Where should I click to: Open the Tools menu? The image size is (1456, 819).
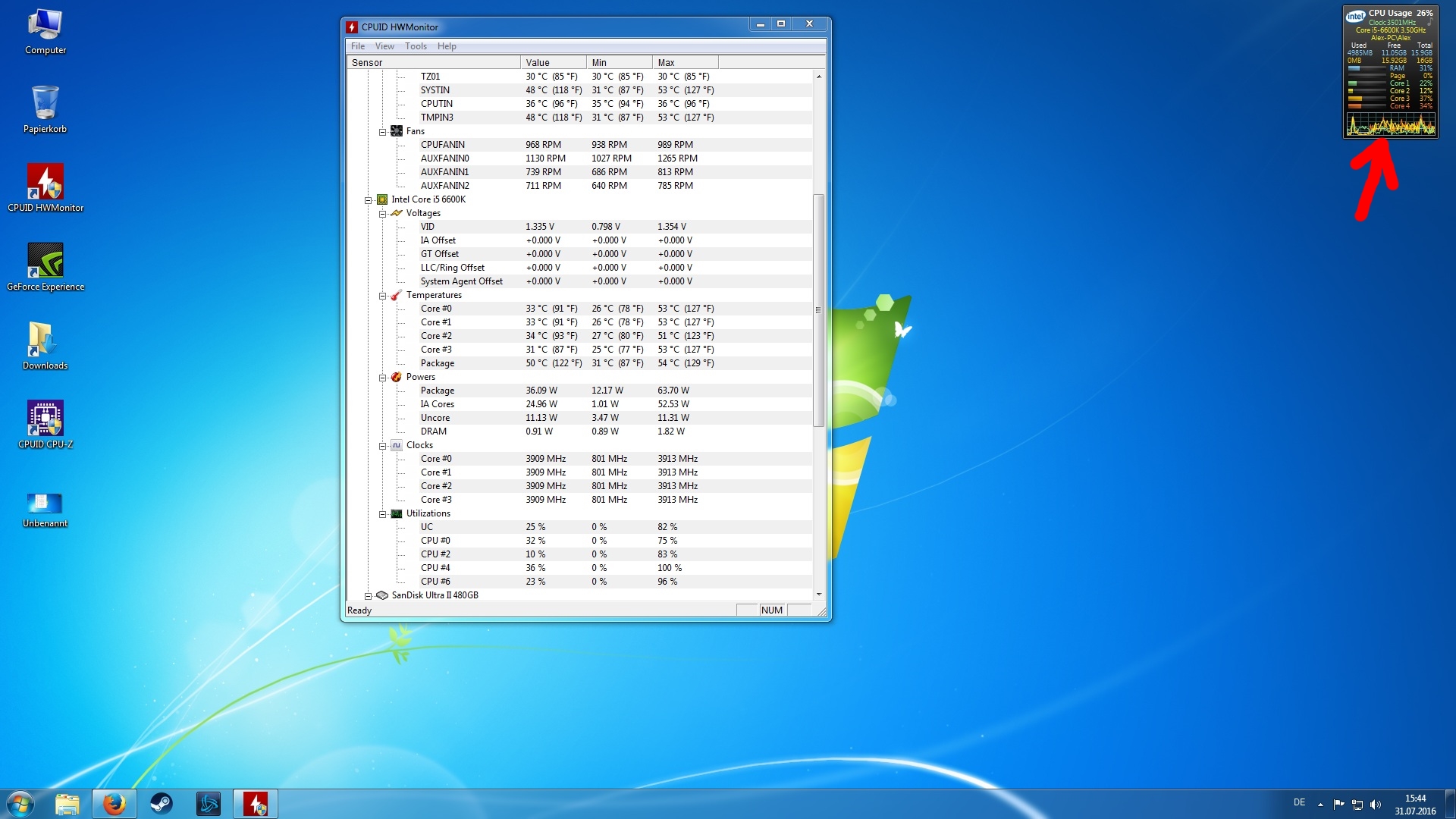pos(416,46)
